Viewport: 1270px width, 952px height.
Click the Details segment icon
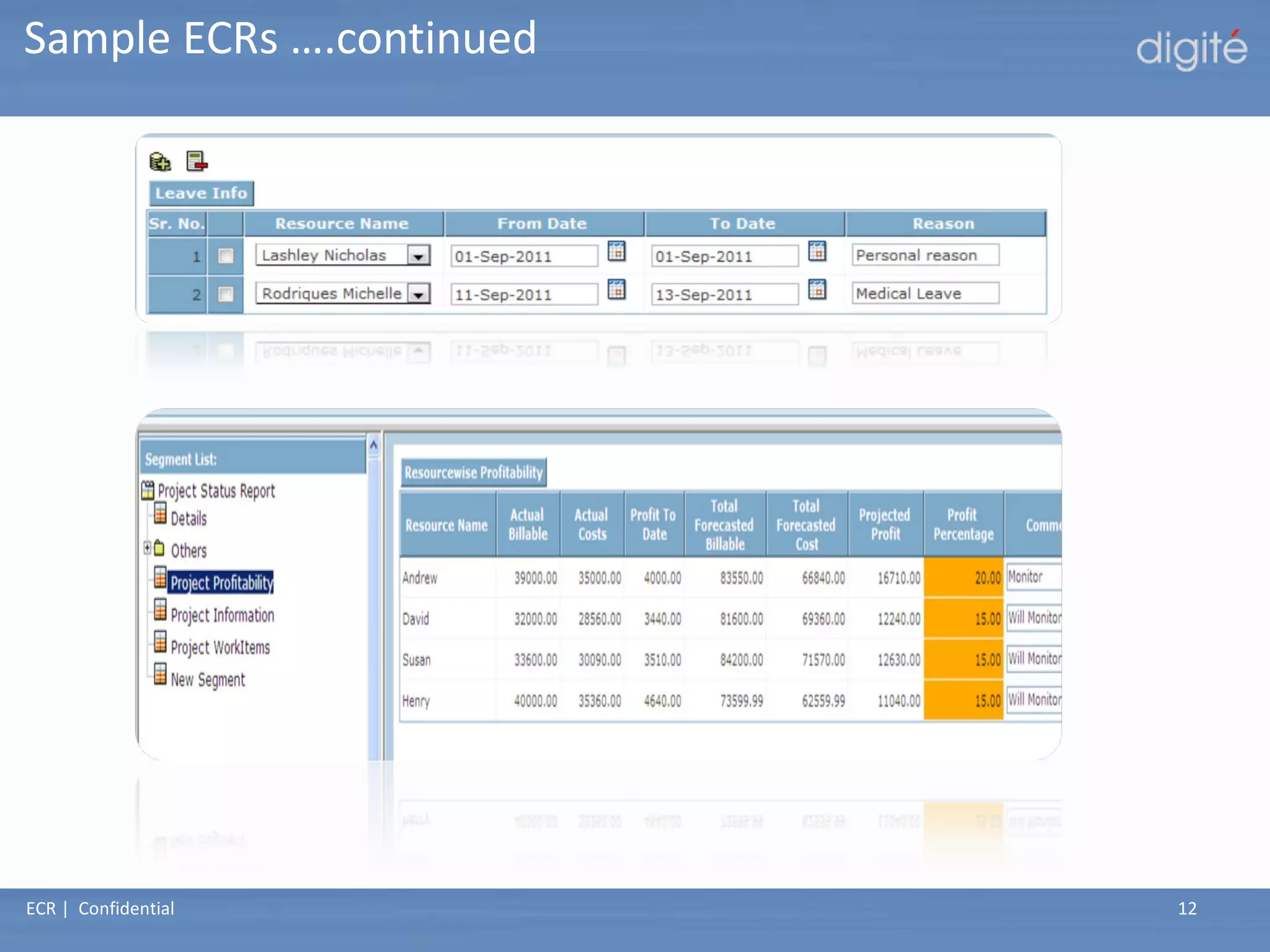tap(160, 514)
